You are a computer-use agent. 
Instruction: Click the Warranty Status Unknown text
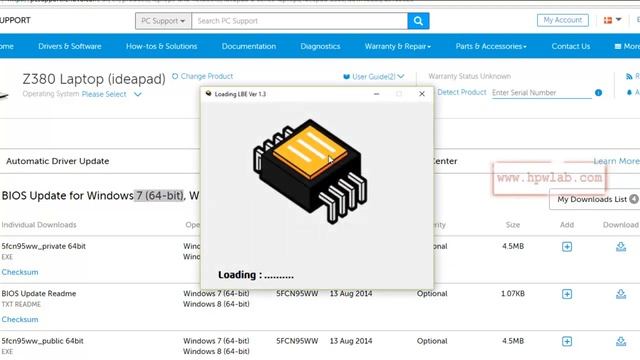469,76
